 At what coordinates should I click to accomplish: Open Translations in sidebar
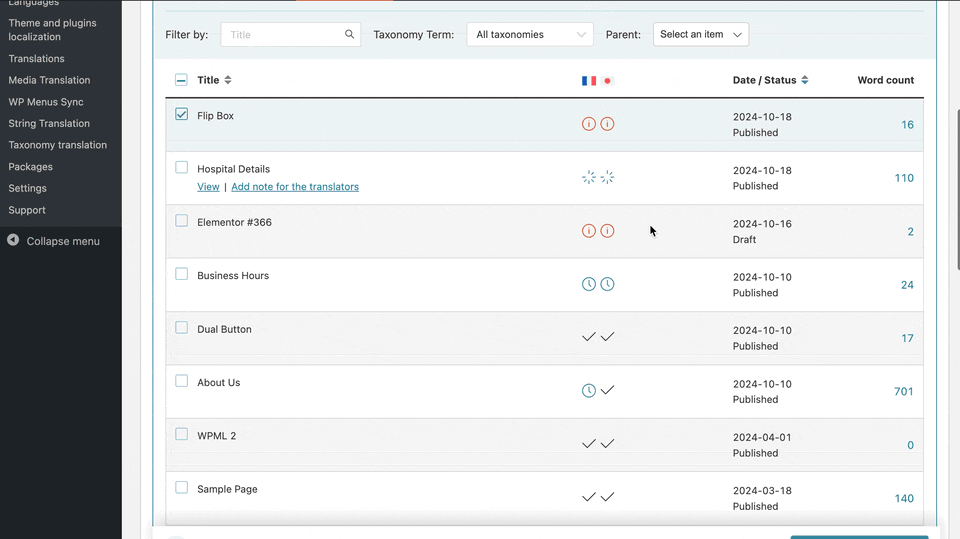[x=36, y=58]
